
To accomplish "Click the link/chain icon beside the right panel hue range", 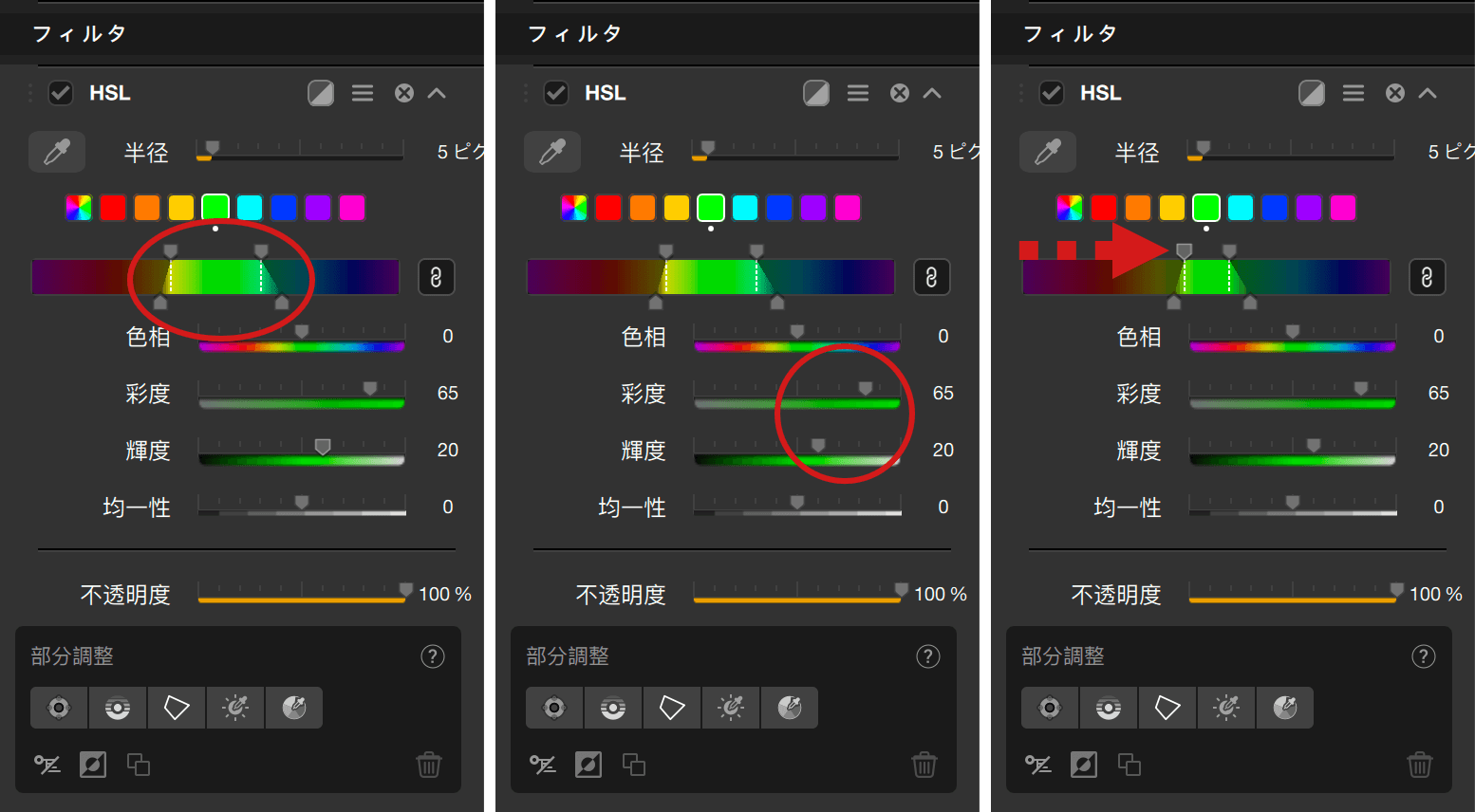I will [x=1427, y=277].
